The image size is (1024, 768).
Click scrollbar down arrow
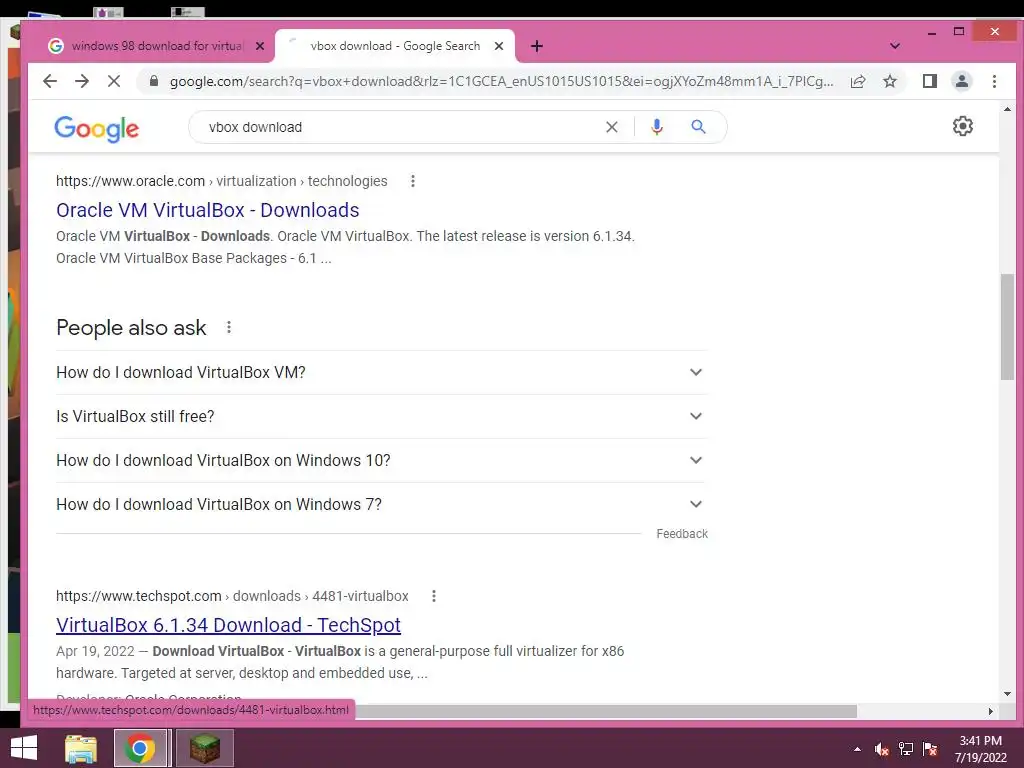[1007, 694]
